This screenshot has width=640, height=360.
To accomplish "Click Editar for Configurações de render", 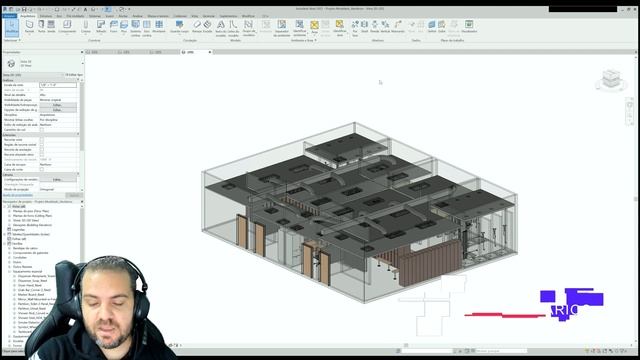I will click(x=58, y=179).
